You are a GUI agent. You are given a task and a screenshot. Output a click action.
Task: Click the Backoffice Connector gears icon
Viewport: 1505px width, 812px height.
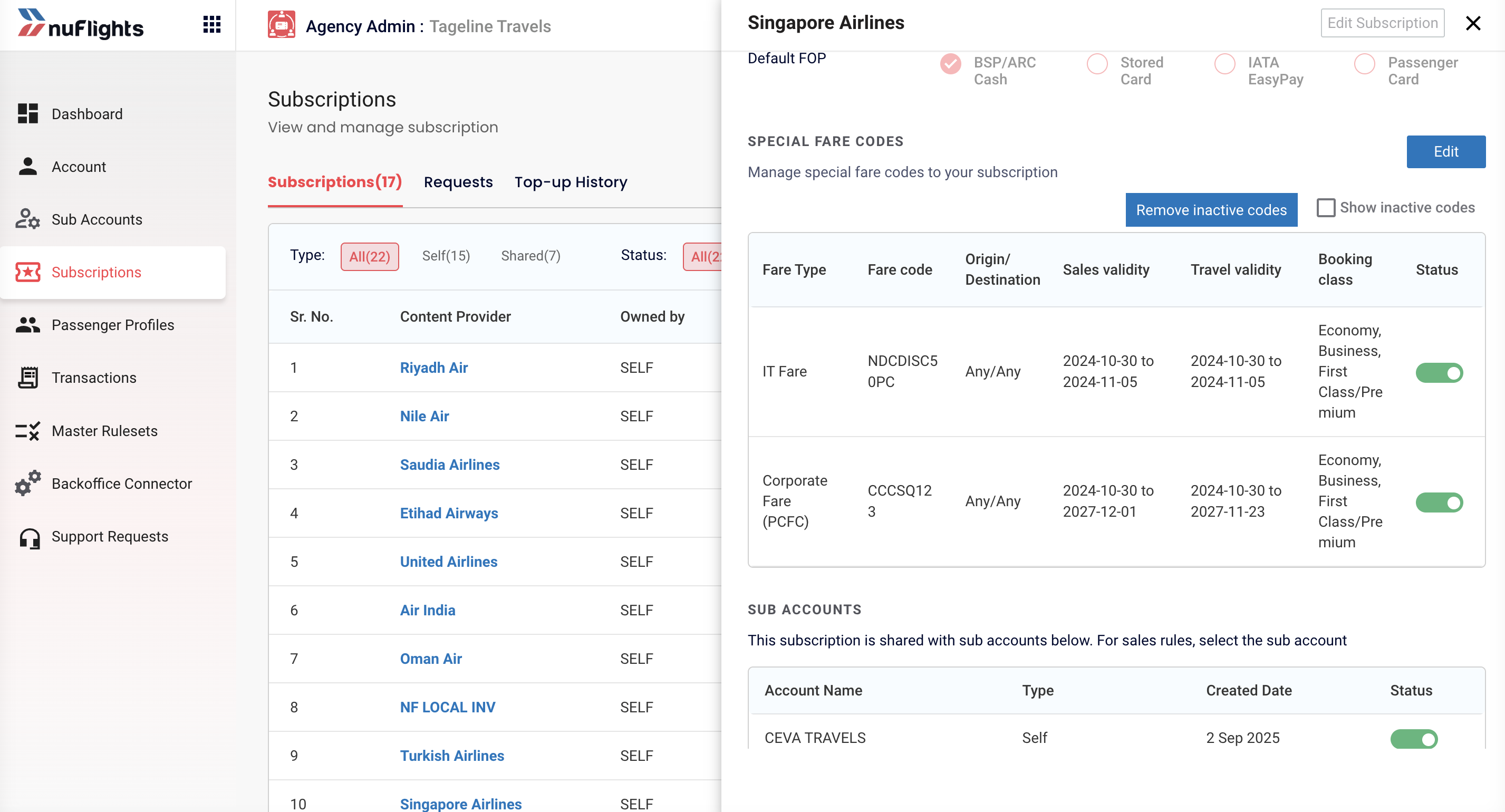[27, 484]
